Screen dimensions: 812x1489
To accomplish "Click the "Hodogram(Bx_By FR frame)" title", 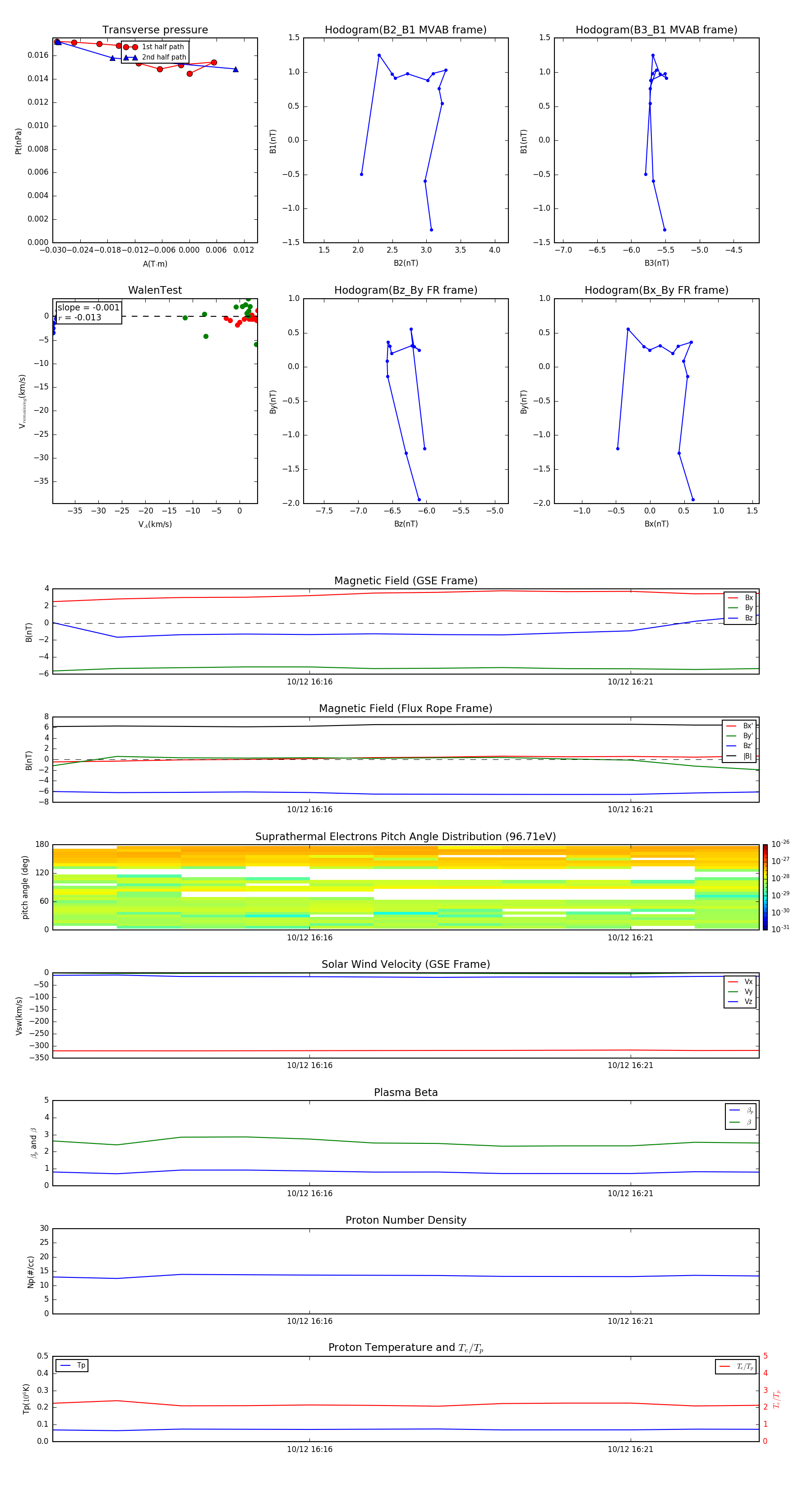I will click(x=656, y=290).
